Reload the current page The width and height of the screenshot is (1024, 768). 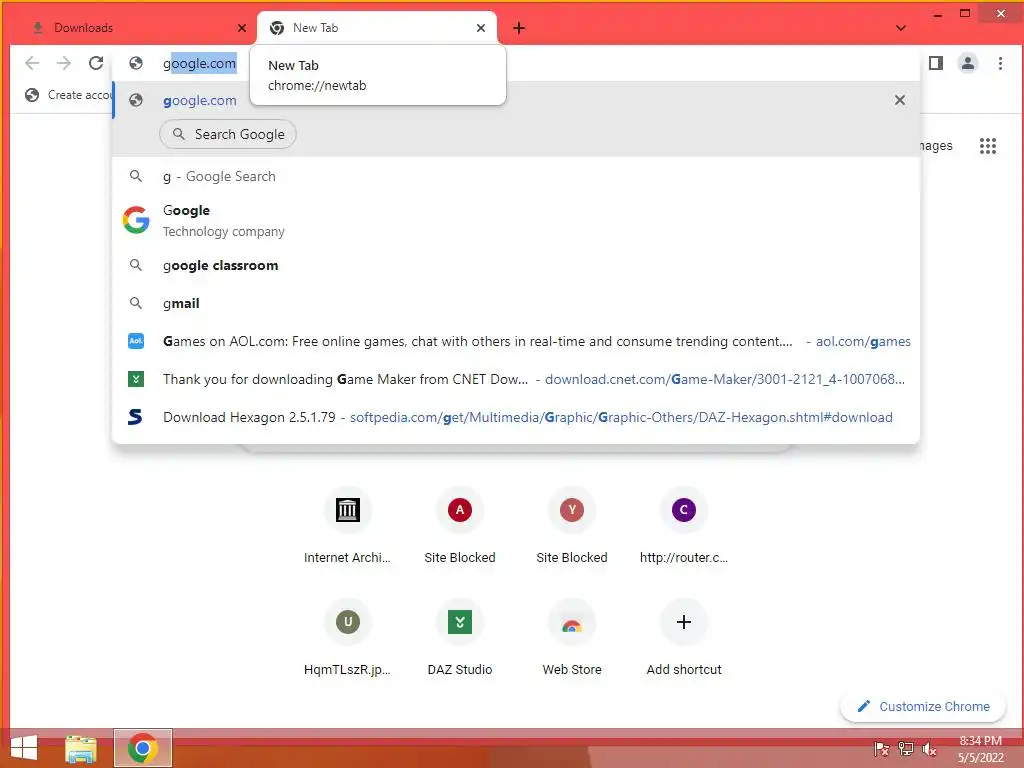point(96,63)
